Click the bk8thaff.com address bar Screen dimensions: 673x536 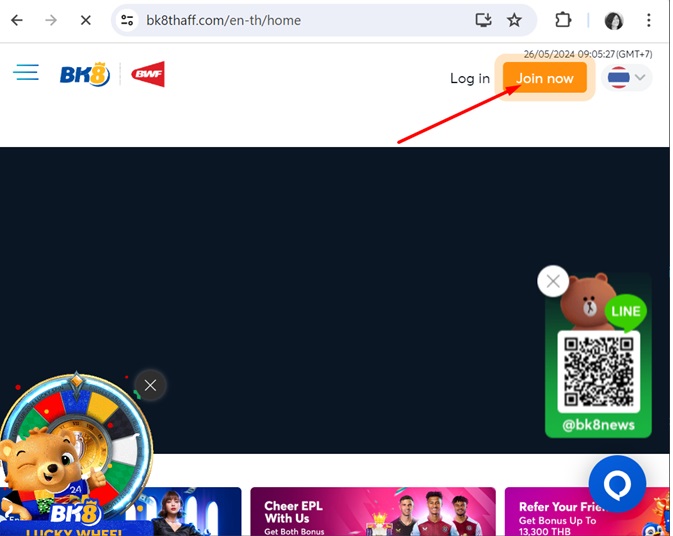(x=300, y=20)
